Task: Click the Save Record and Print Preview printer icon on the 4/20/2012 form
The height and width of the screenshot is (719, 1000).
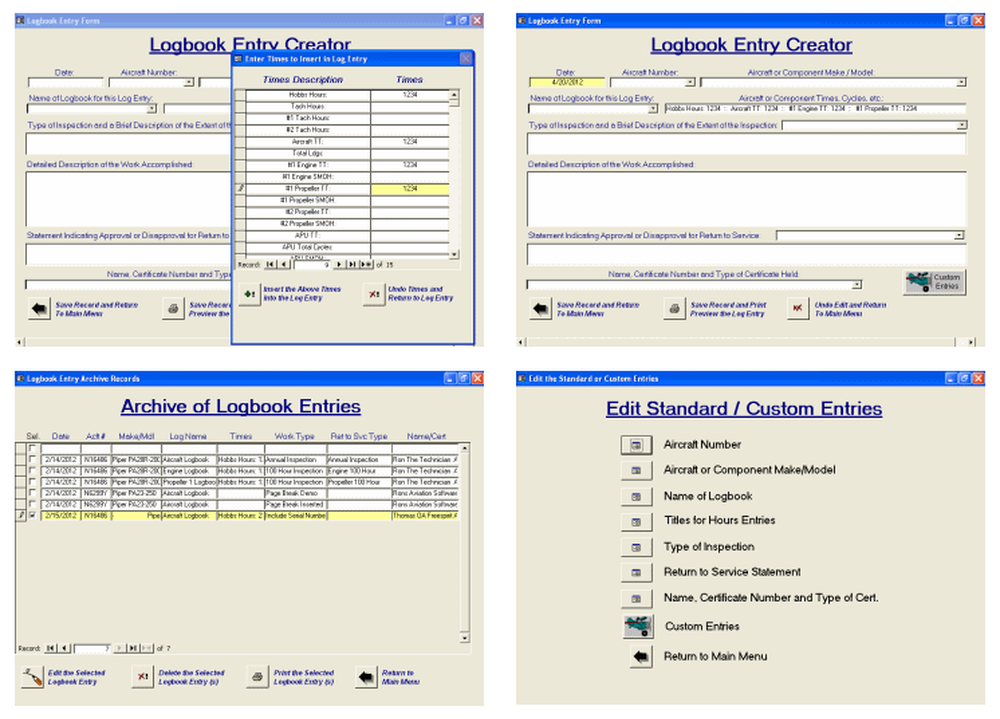Action: (x=674, y=309)
